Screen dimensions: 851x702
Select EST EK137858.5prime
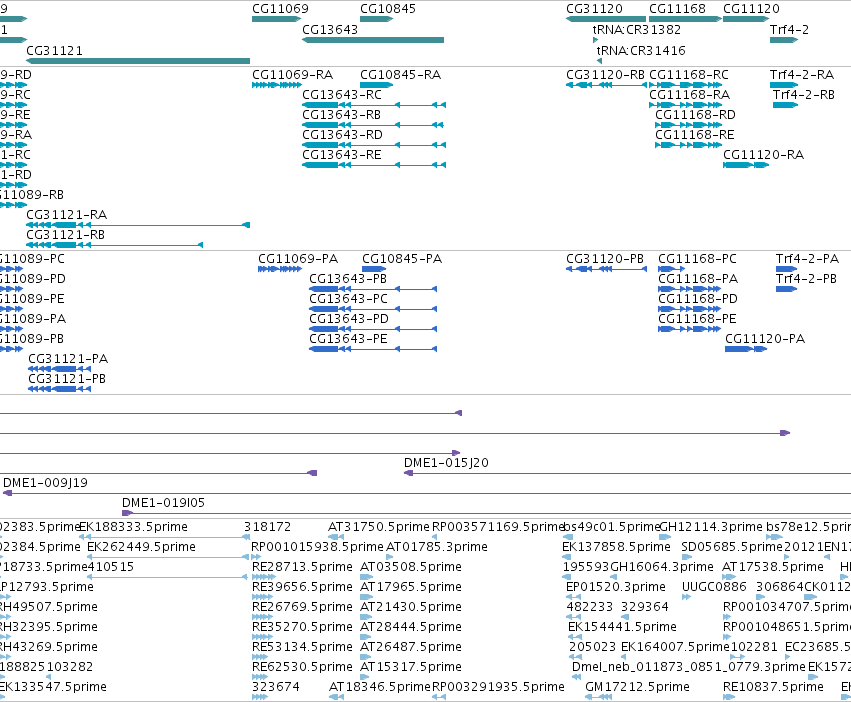click(x=617, y=547)
